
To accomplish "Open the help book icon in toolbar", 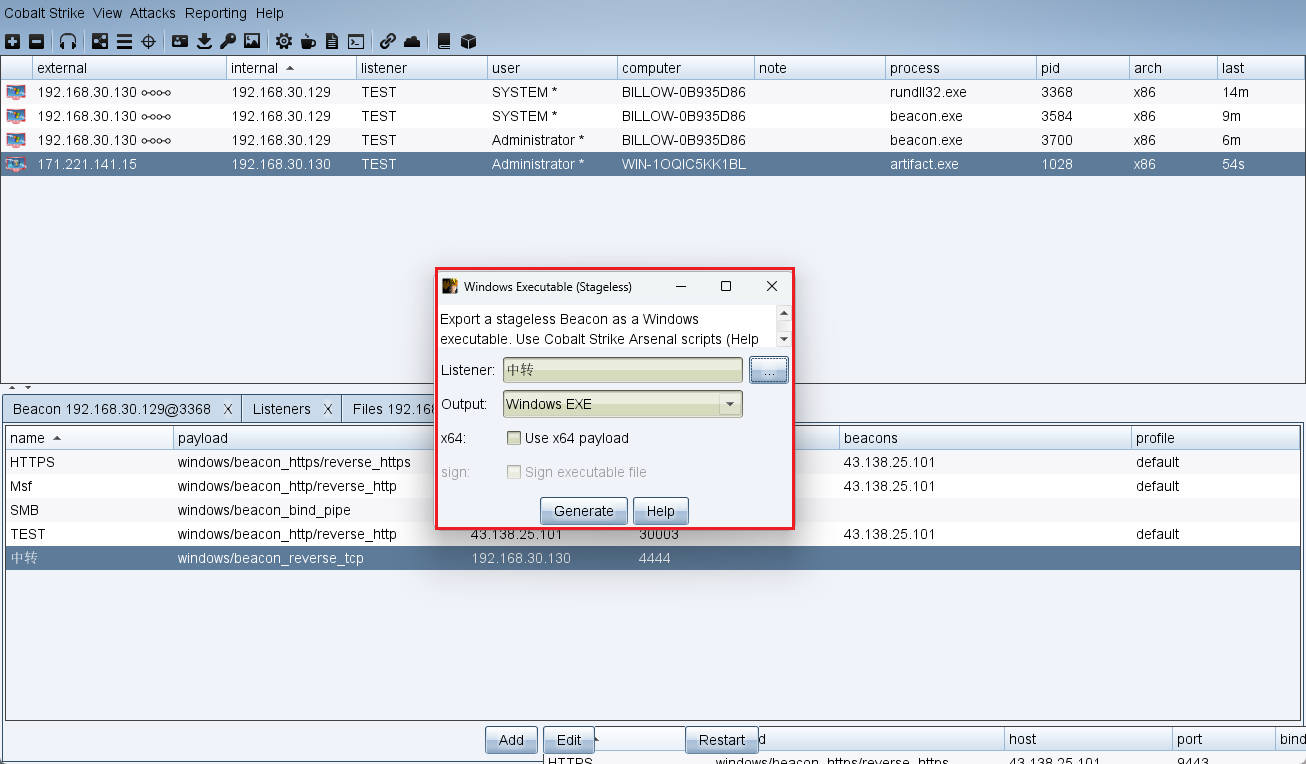I will coord(444,41).
